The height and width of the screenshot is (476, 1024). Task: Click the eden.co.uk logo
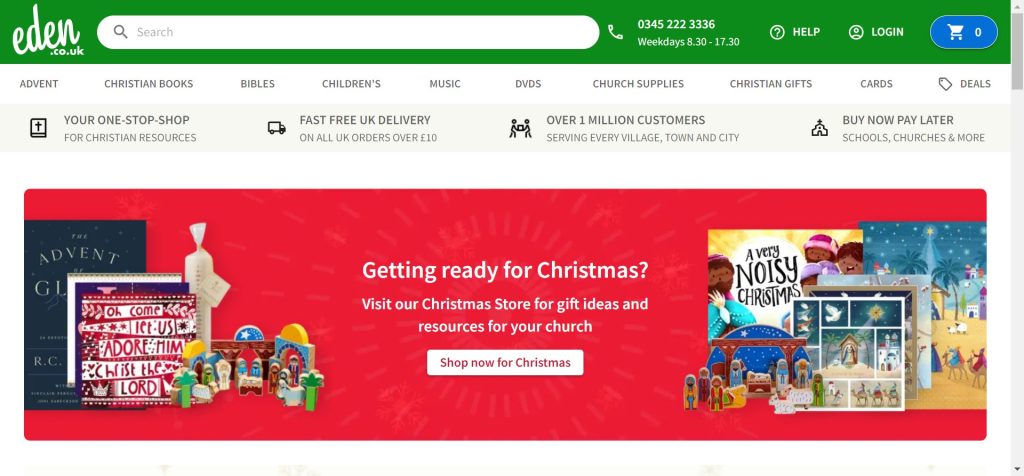click(48, 31)
